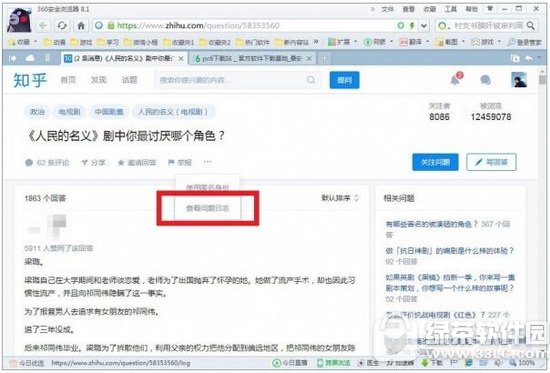Click the browser back arrow button
This screenshot has height=373, width=550.
click(x=43, y=26)
